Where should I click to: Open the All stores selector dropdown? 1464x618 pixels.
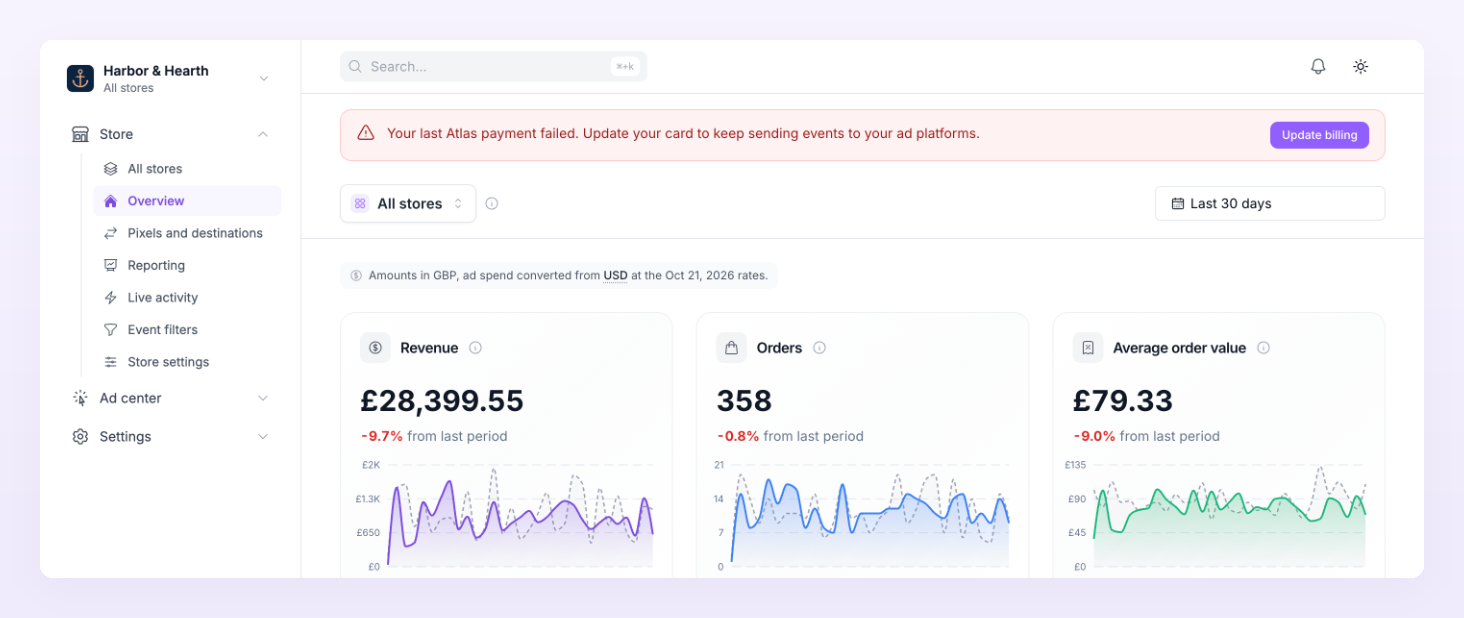tap(408, 203)
